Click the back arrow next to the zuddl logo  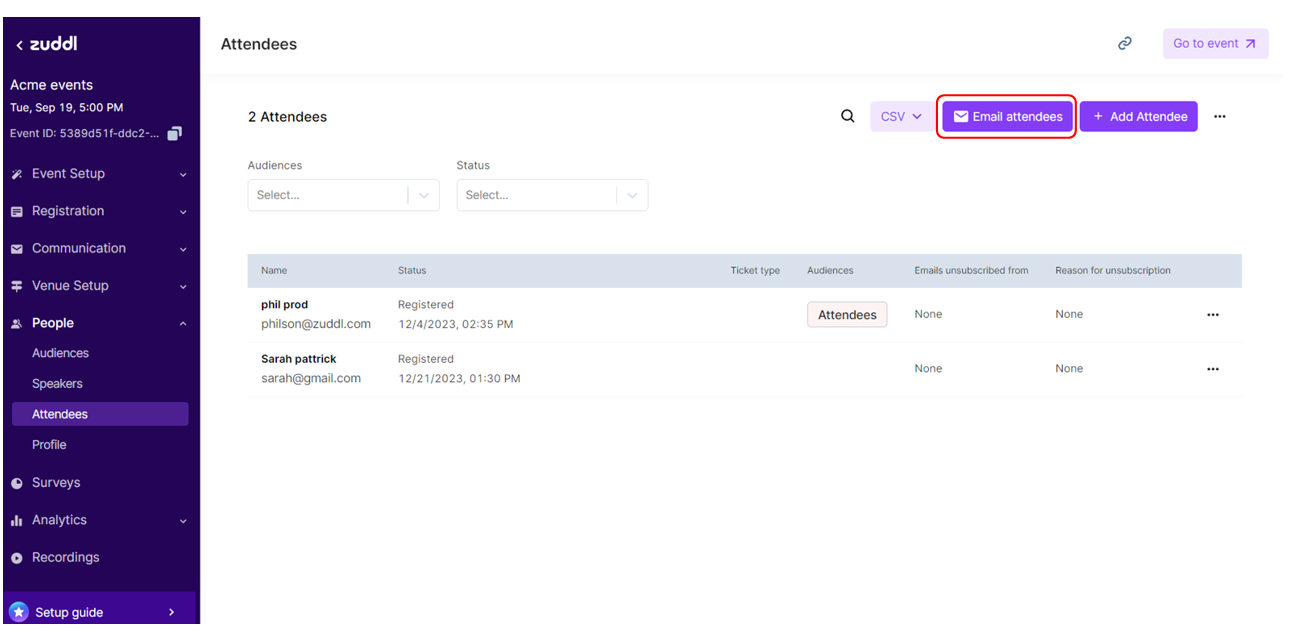tap(18, 43)
